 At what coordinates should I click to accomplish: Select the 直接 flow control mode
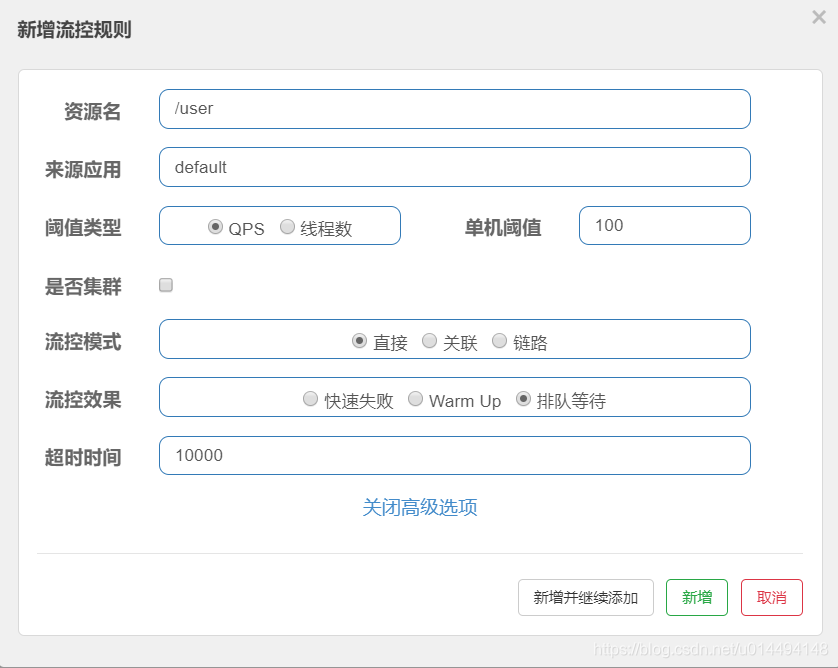[358, 340]
